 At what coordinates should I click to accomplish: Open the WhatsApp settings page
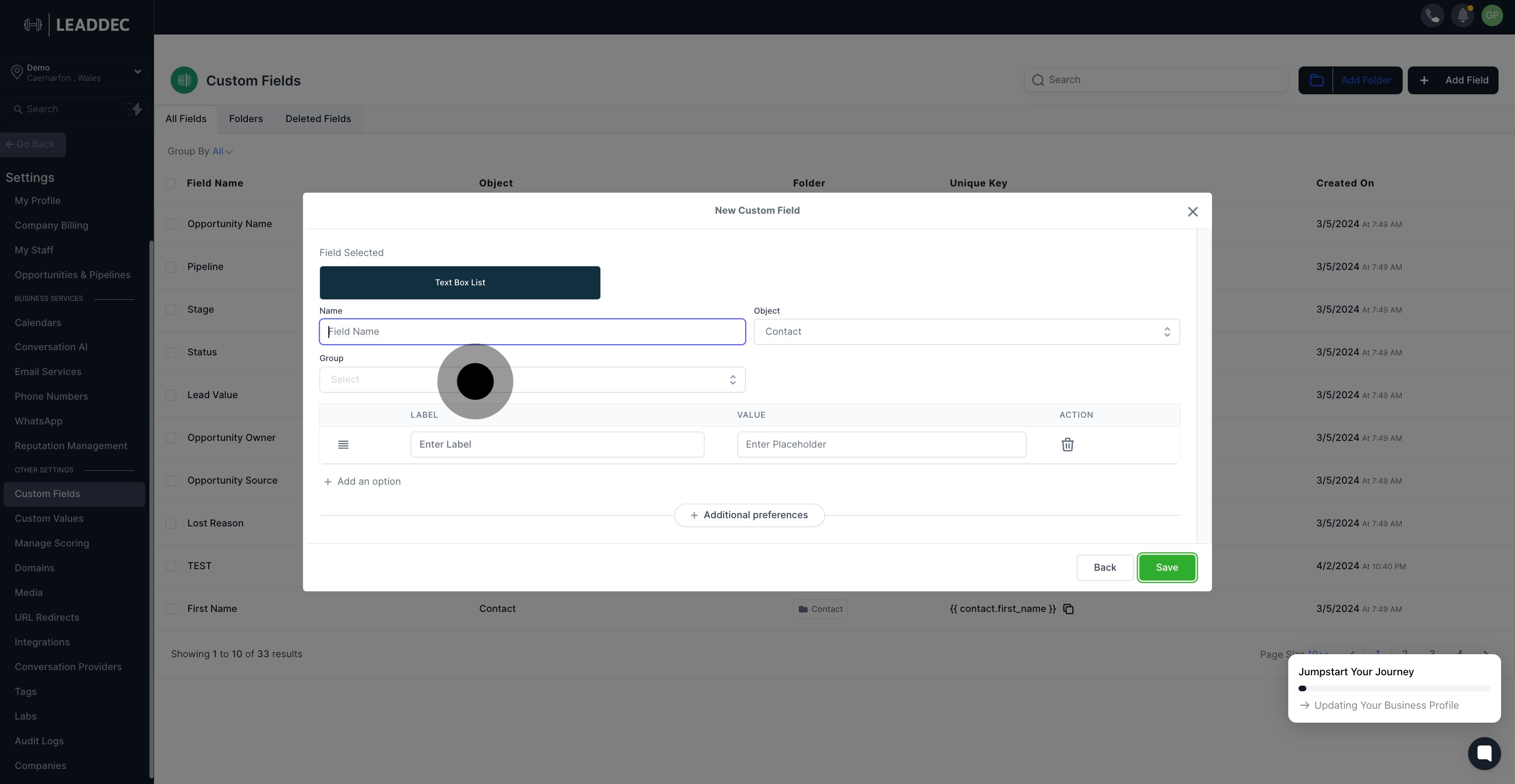tap(38, 421)
